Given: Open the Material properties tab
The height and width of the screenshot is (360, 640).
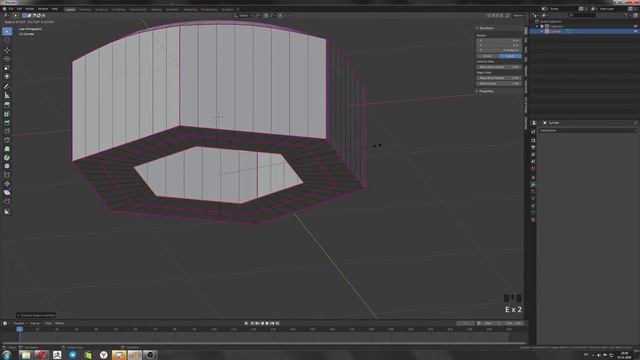Looking at the screenshot, I should click(533, 220).
